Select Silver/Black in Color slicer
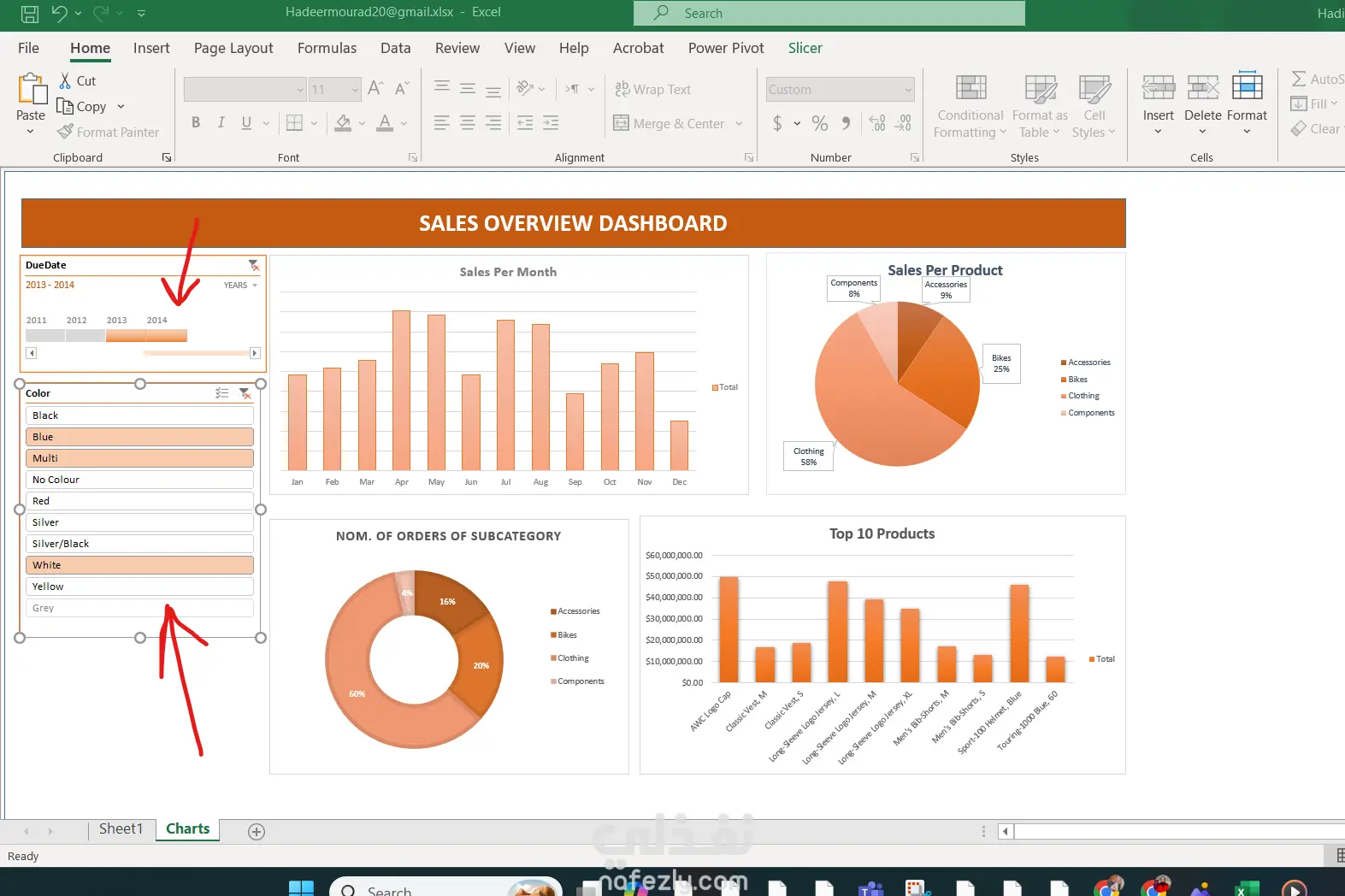1345x896 pixels. (x=139, y=544)
